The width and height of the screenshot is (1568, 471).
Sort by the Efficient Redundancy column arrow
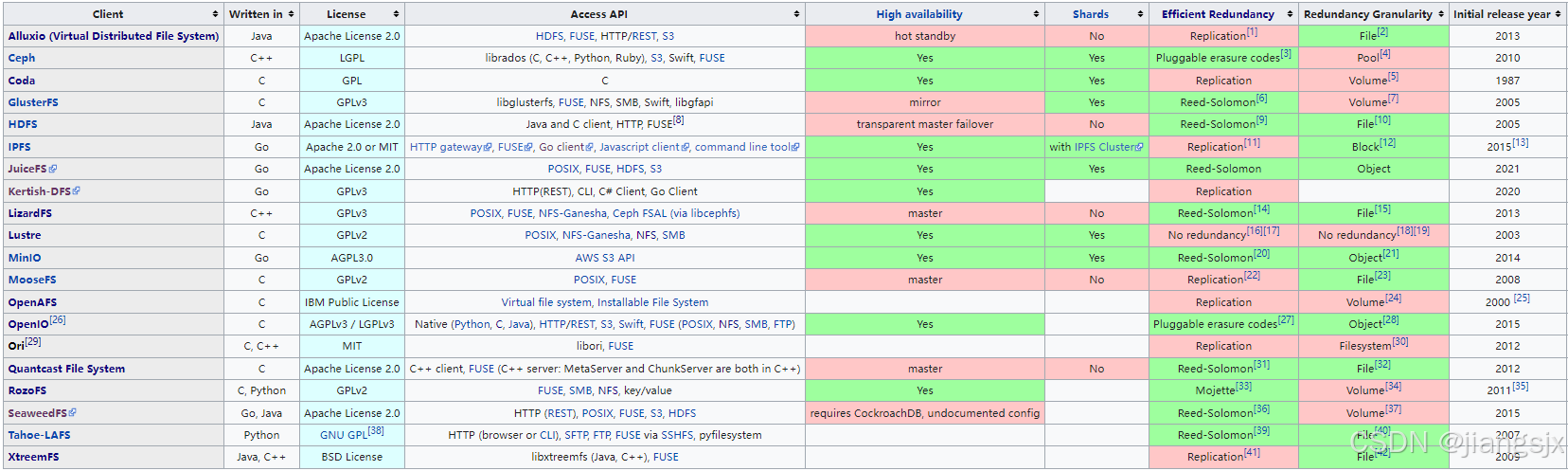(x=1291, y=14)
